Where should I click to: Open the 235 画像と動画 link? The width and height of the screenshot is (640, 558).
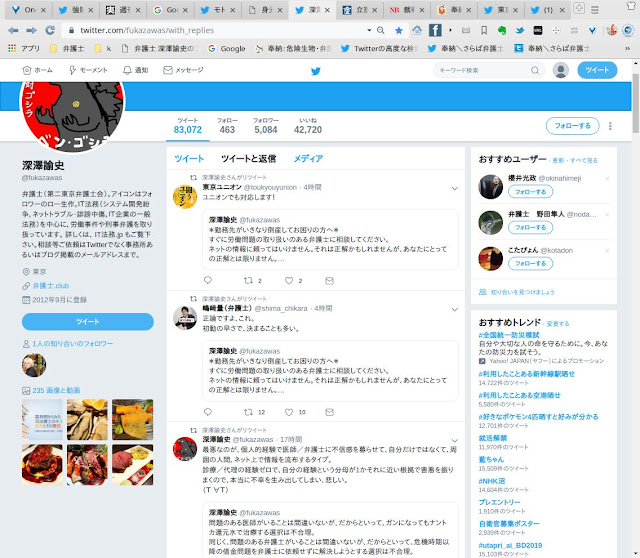56,391
